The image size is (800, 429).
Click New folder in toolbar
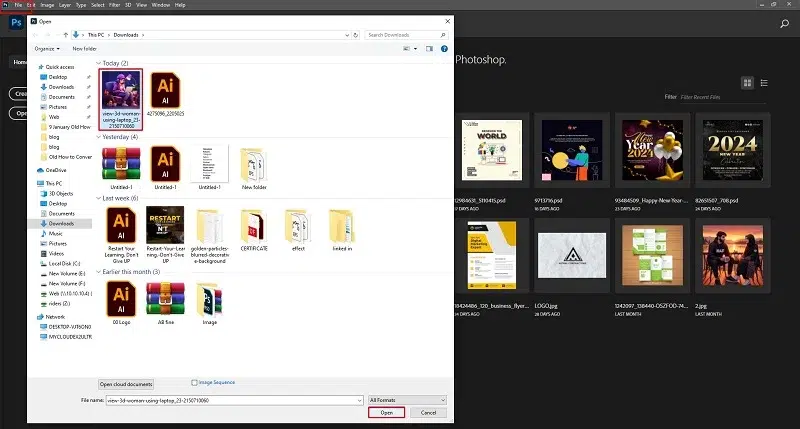click(84, 48)
